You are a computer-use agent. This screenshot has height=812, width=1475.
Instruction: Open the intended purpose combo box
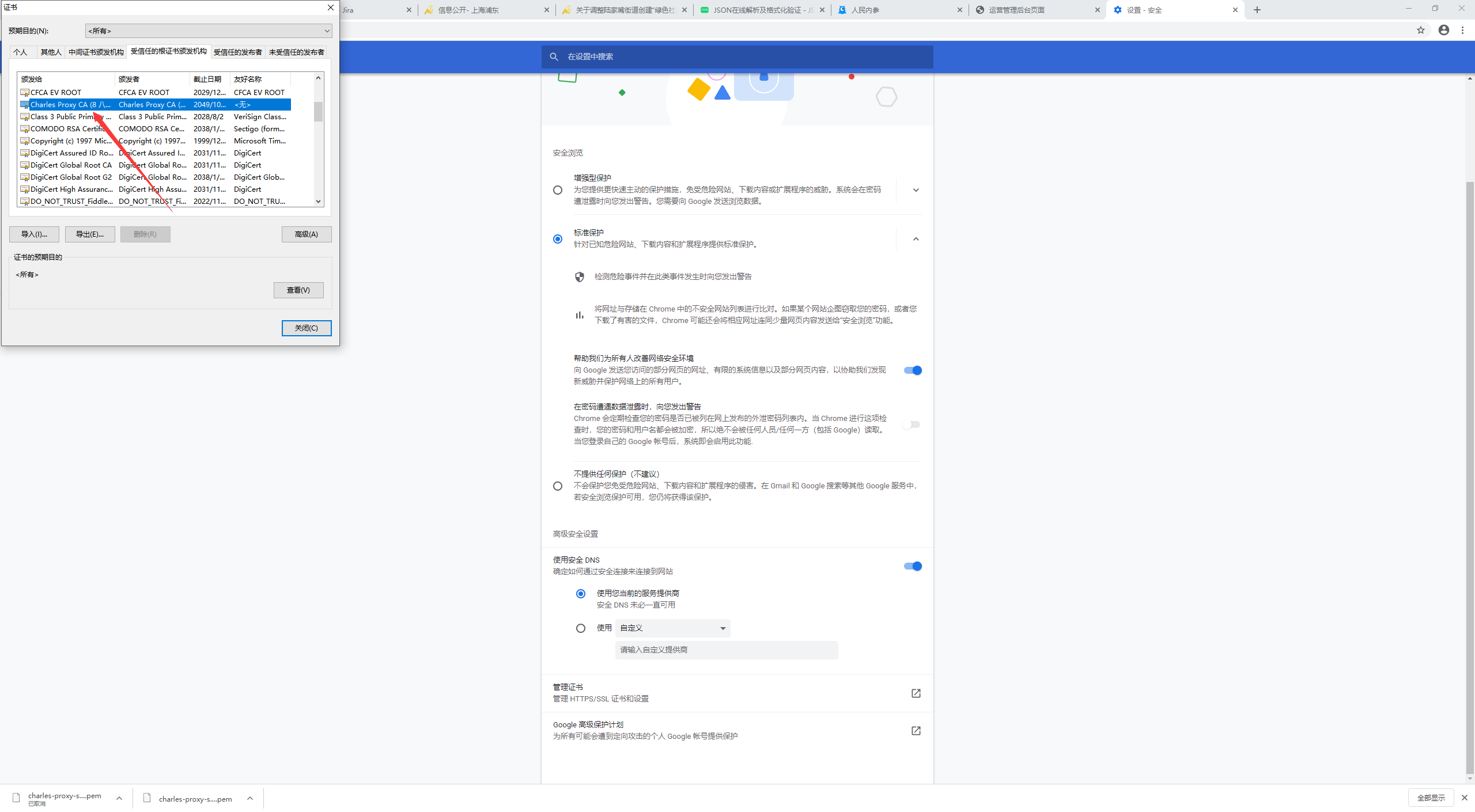(208, 31)
